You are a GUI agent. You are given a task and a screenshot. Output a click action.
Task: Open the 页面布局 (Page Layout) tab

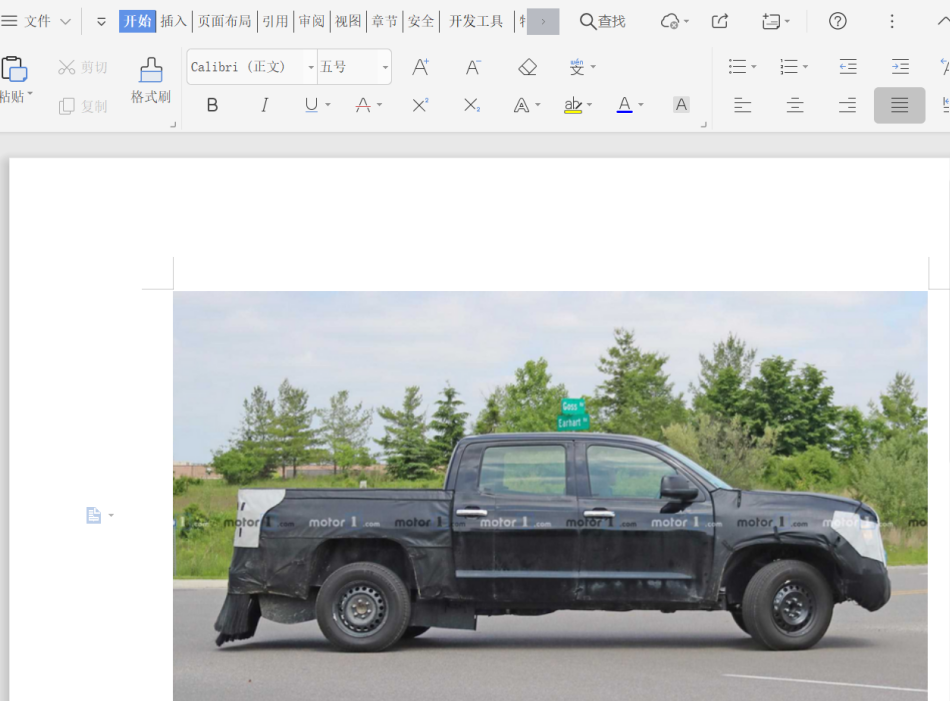point(224,21)
